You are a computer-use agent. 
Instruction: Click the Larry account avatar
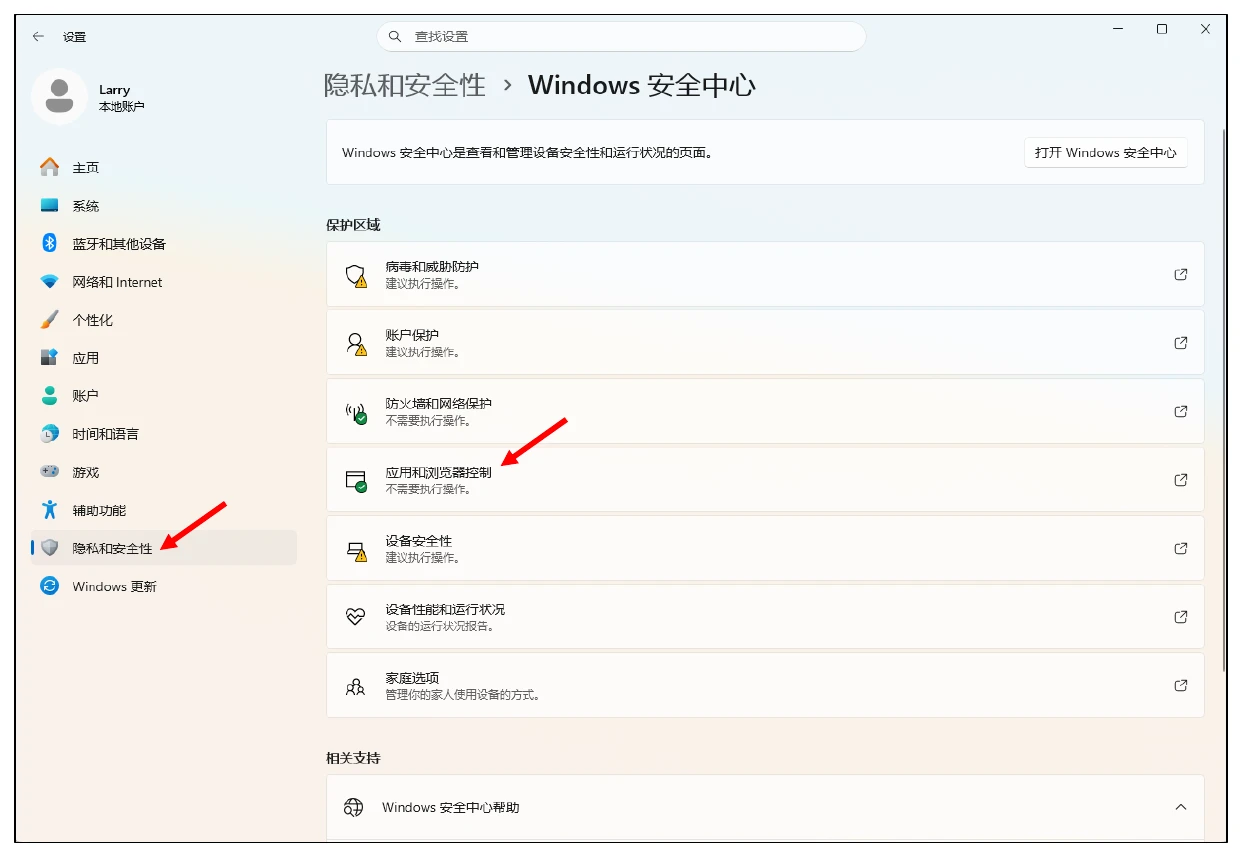(x=59, y=96)
